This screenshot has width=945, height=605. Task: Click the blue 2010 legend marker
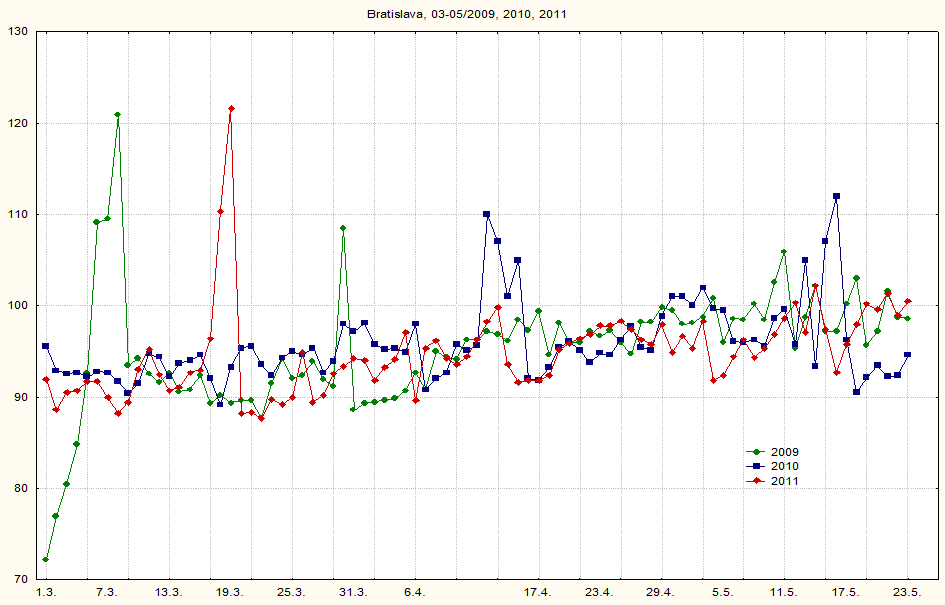[757, 467]
